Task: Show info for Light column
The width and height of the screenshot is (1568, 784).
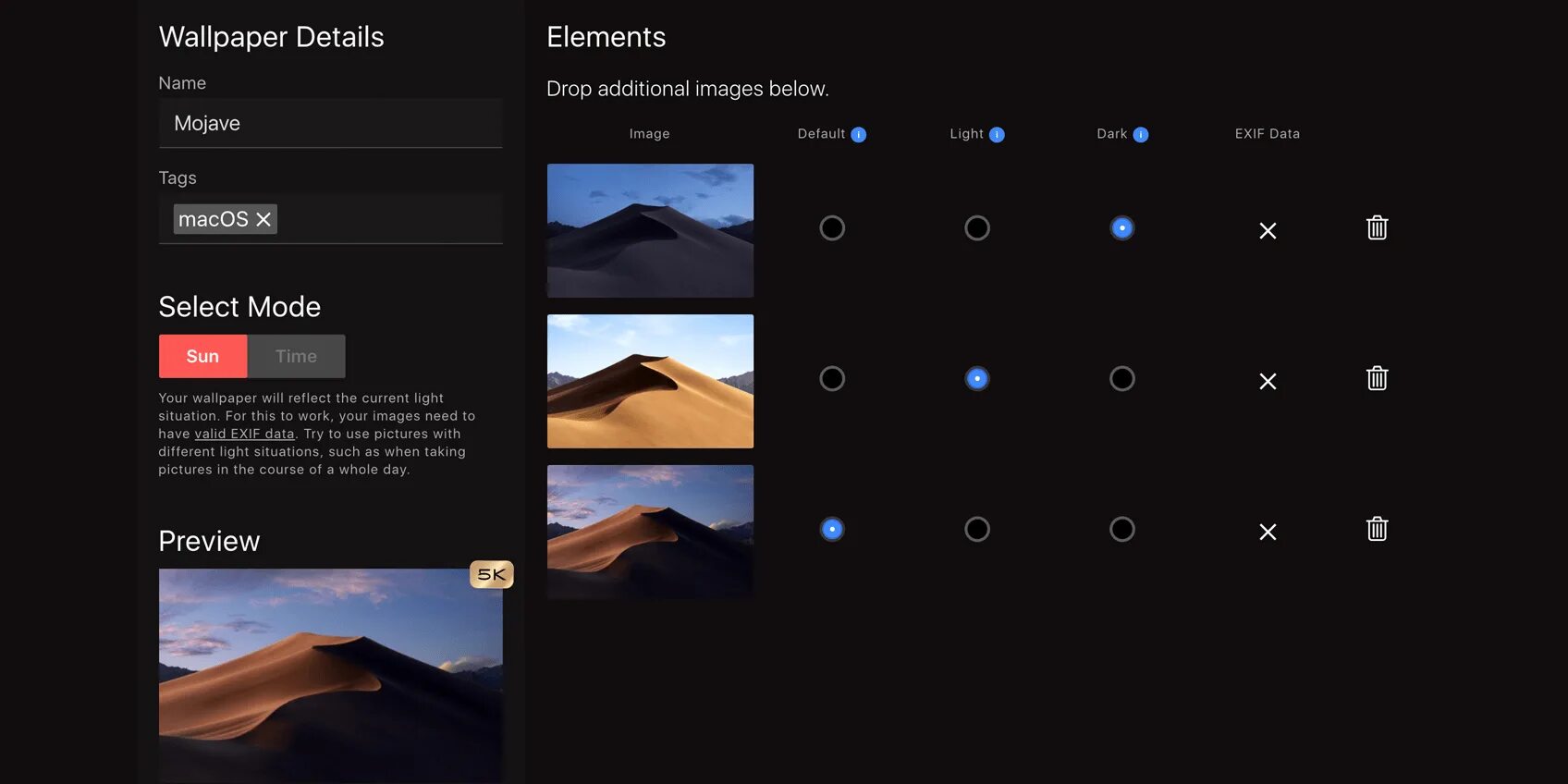Action: [997, 135]
